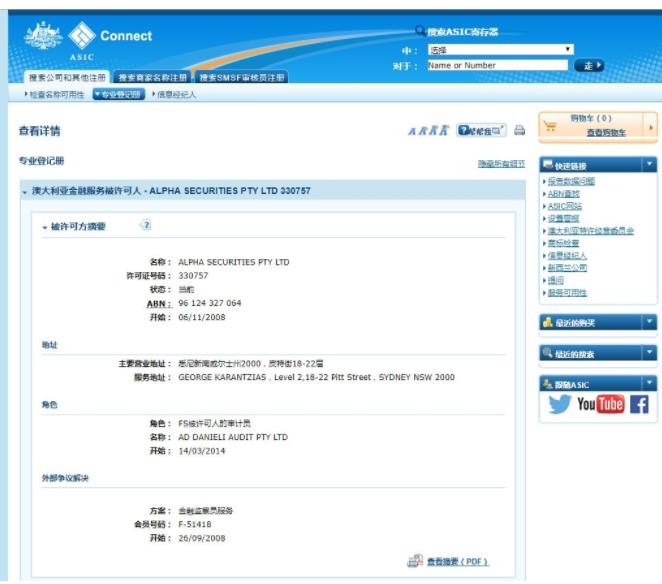Open the Twitter icon link
662x584 pixels.
click(560, 404)
